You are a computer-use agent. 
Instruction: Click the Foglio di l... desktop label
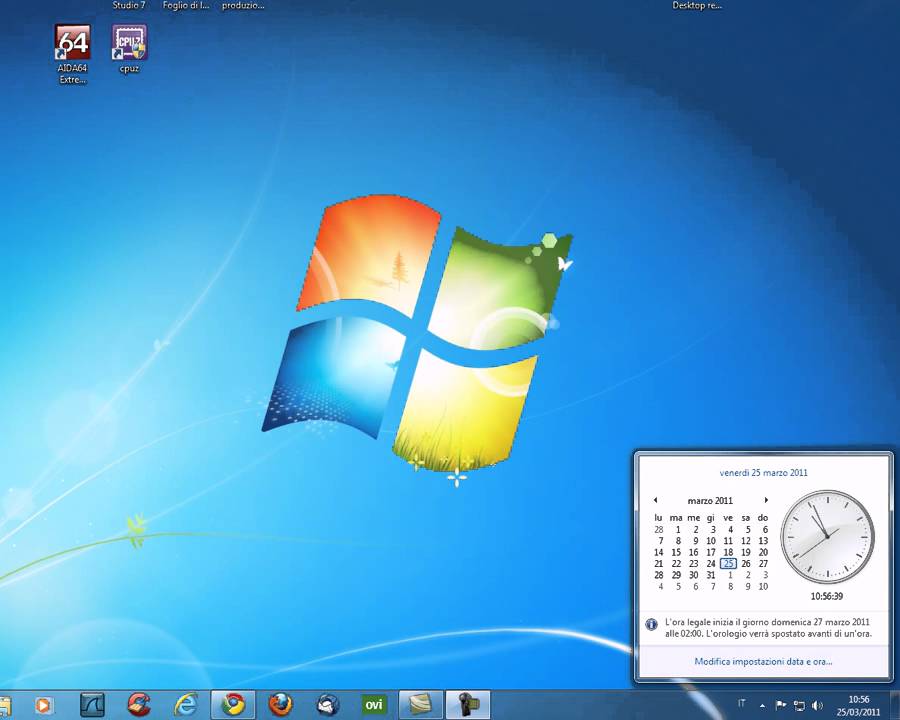click(186, 5)
